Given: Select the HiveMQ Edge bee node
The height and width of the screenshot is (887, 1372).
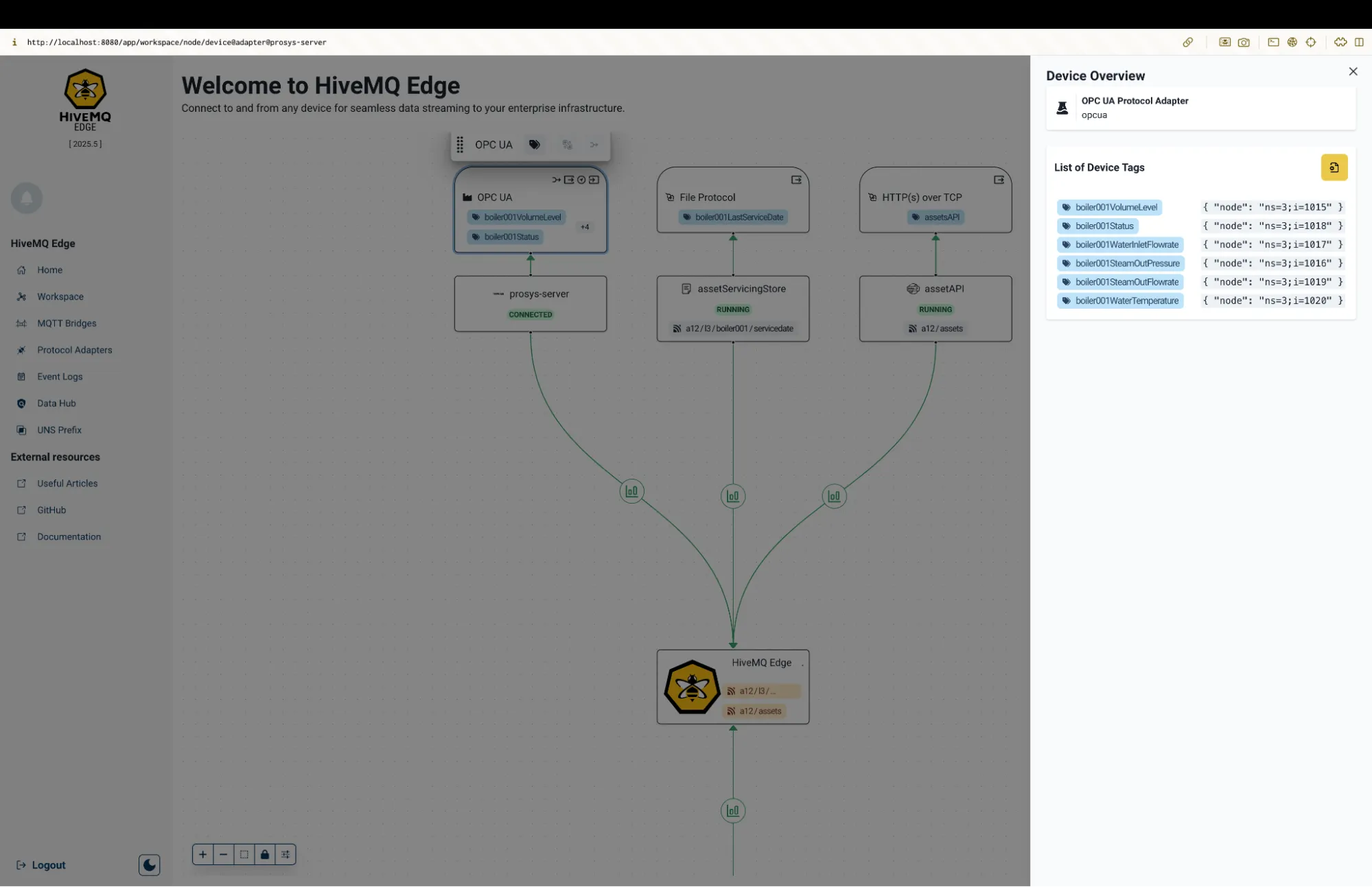Looking at the screenshot, I should click(732, 687).
